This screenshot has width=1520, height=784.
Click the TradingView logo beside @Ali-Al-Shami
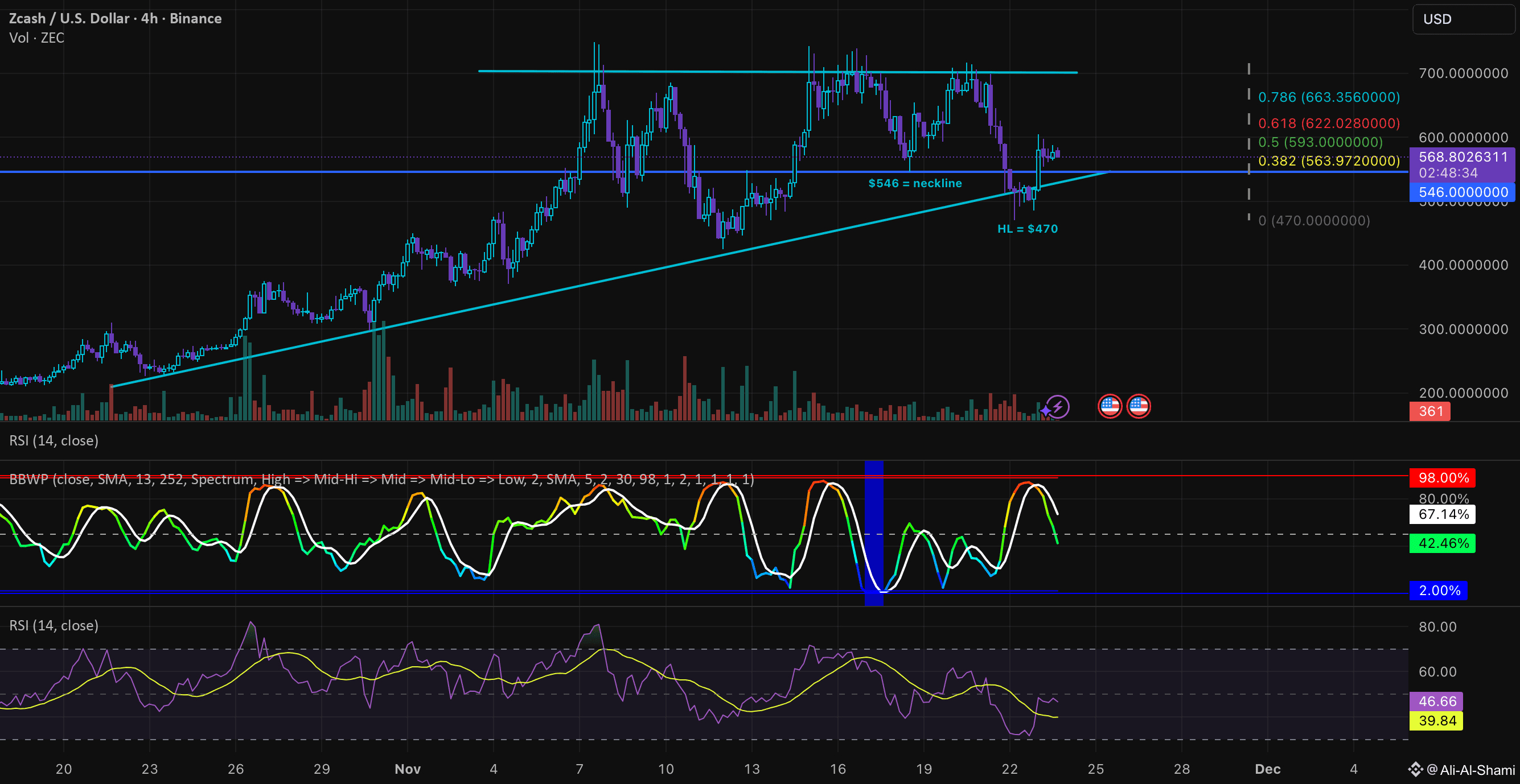(1415, 769)
